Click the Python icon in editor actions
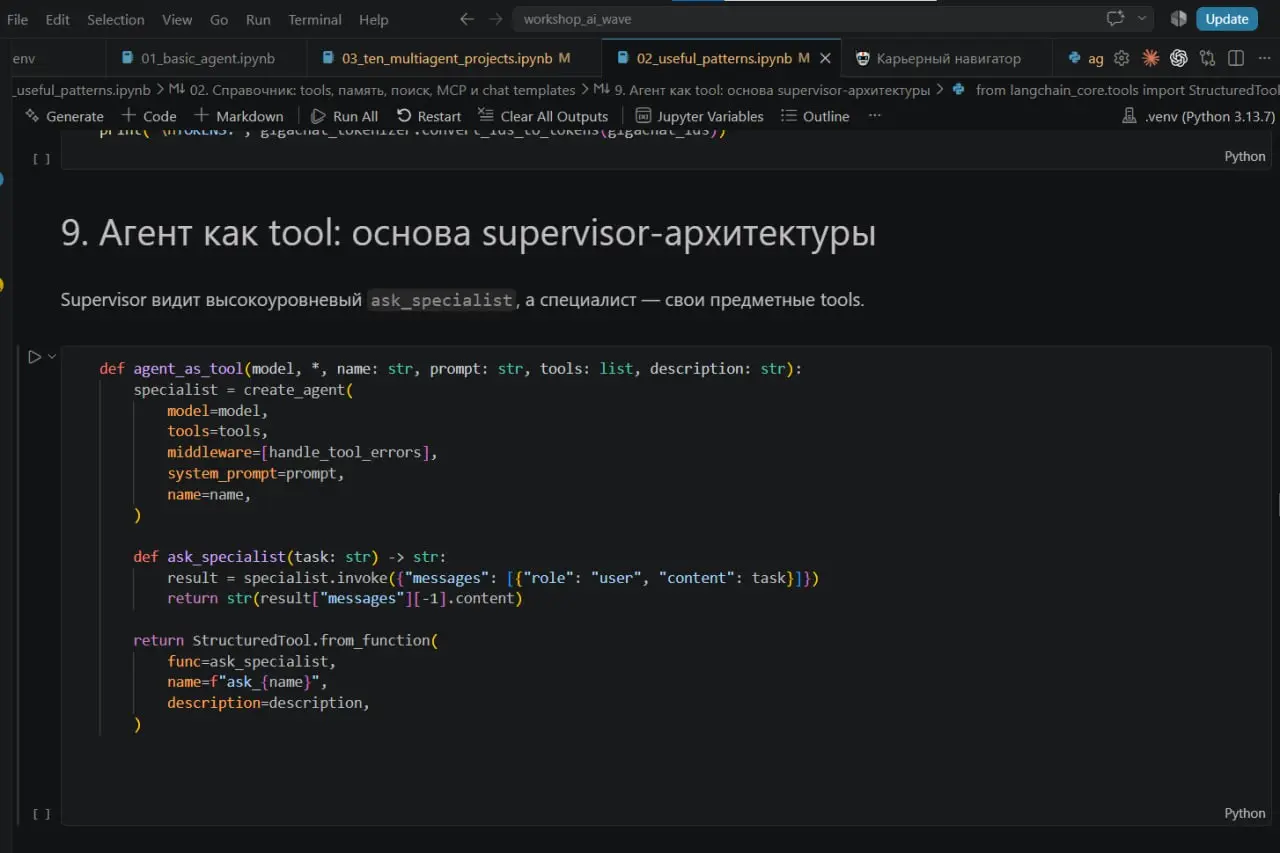The height and width of the screenshot is (853, 1280). 1074,58
